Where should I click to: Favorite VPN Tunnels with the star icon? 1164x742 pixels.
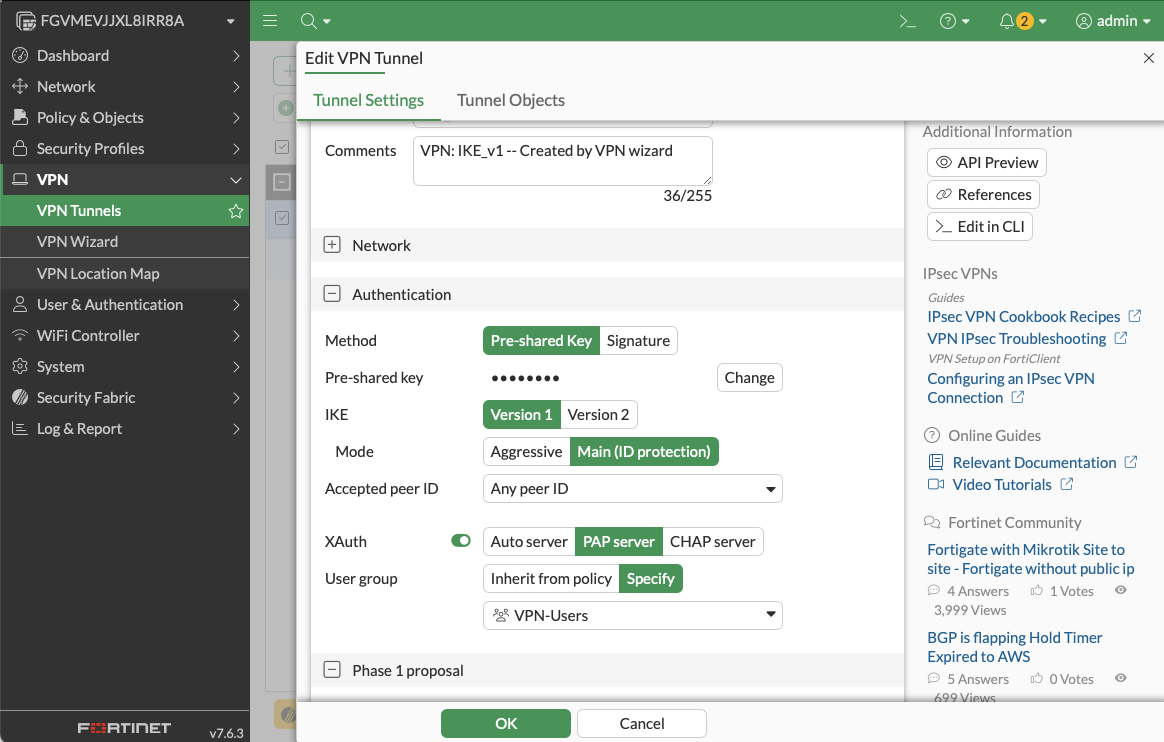pyautogui.click(x=236, y=211)
